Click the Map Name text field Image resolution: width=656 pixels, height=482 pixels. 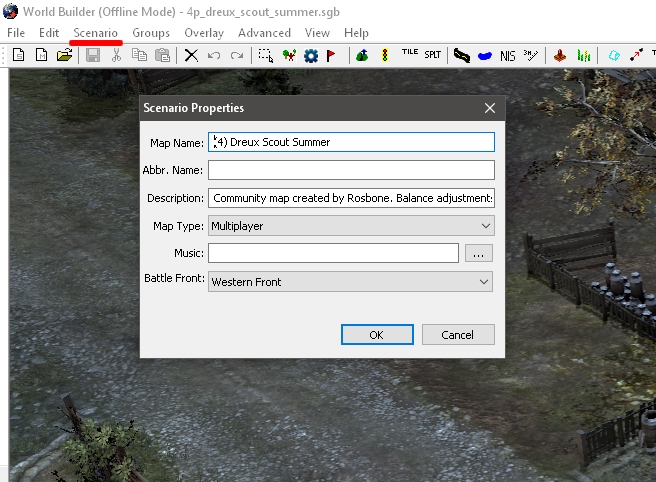(351, 142)
